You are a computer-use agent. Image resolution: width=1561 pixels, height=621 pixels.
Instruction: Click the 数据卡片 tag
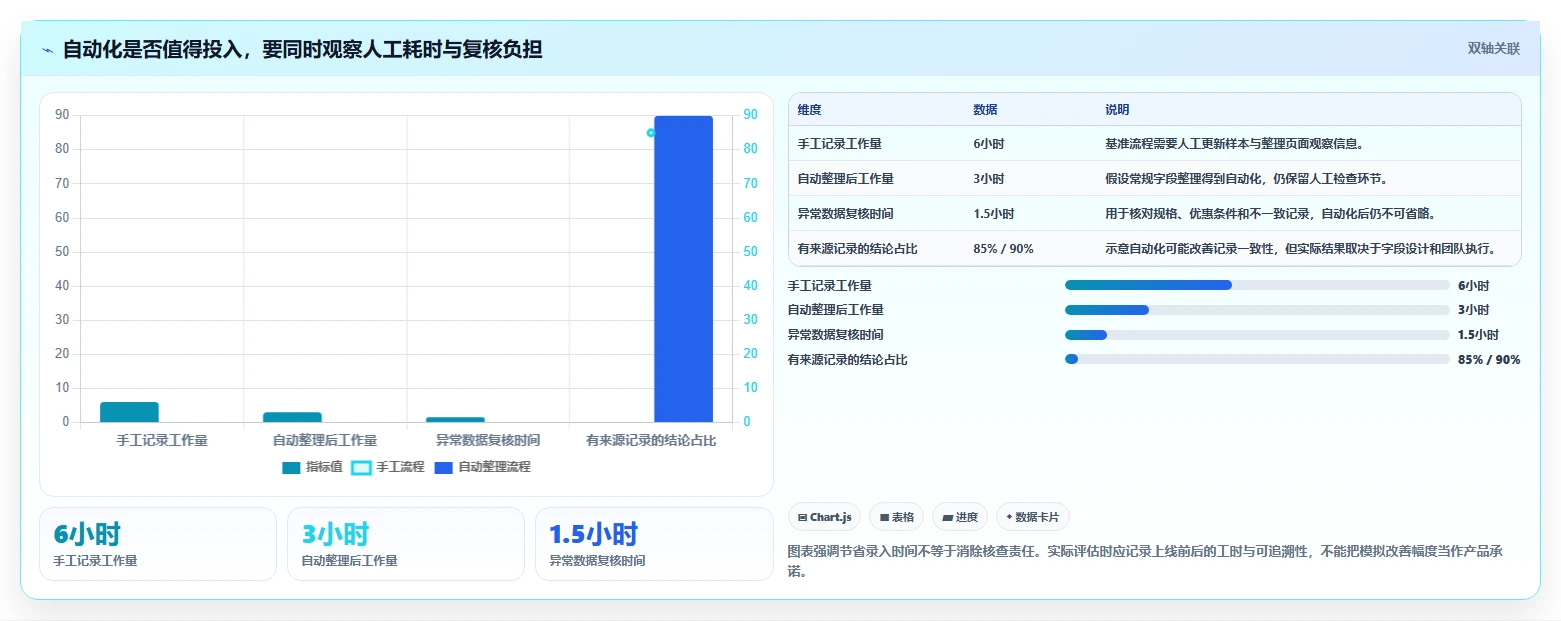pyautogui.click(x=1033, y=517)
